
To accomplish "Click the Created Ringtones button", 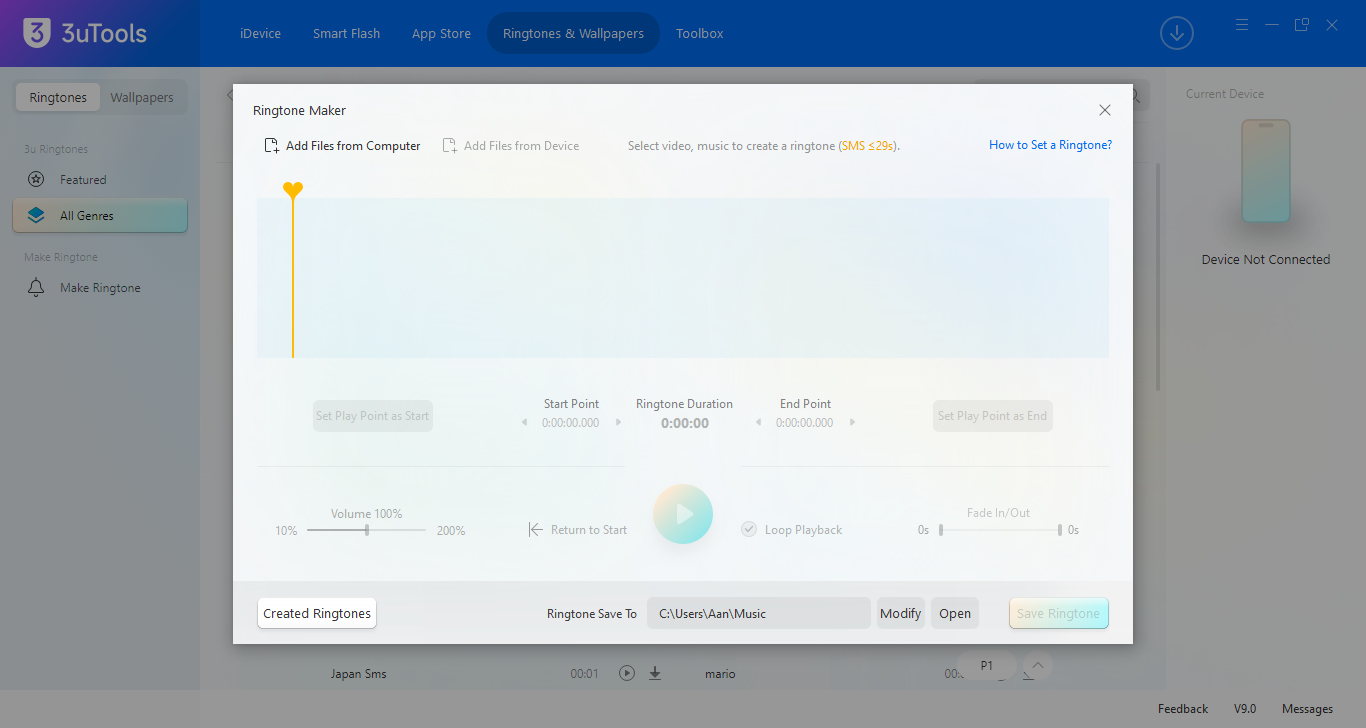I will point(317,614).
